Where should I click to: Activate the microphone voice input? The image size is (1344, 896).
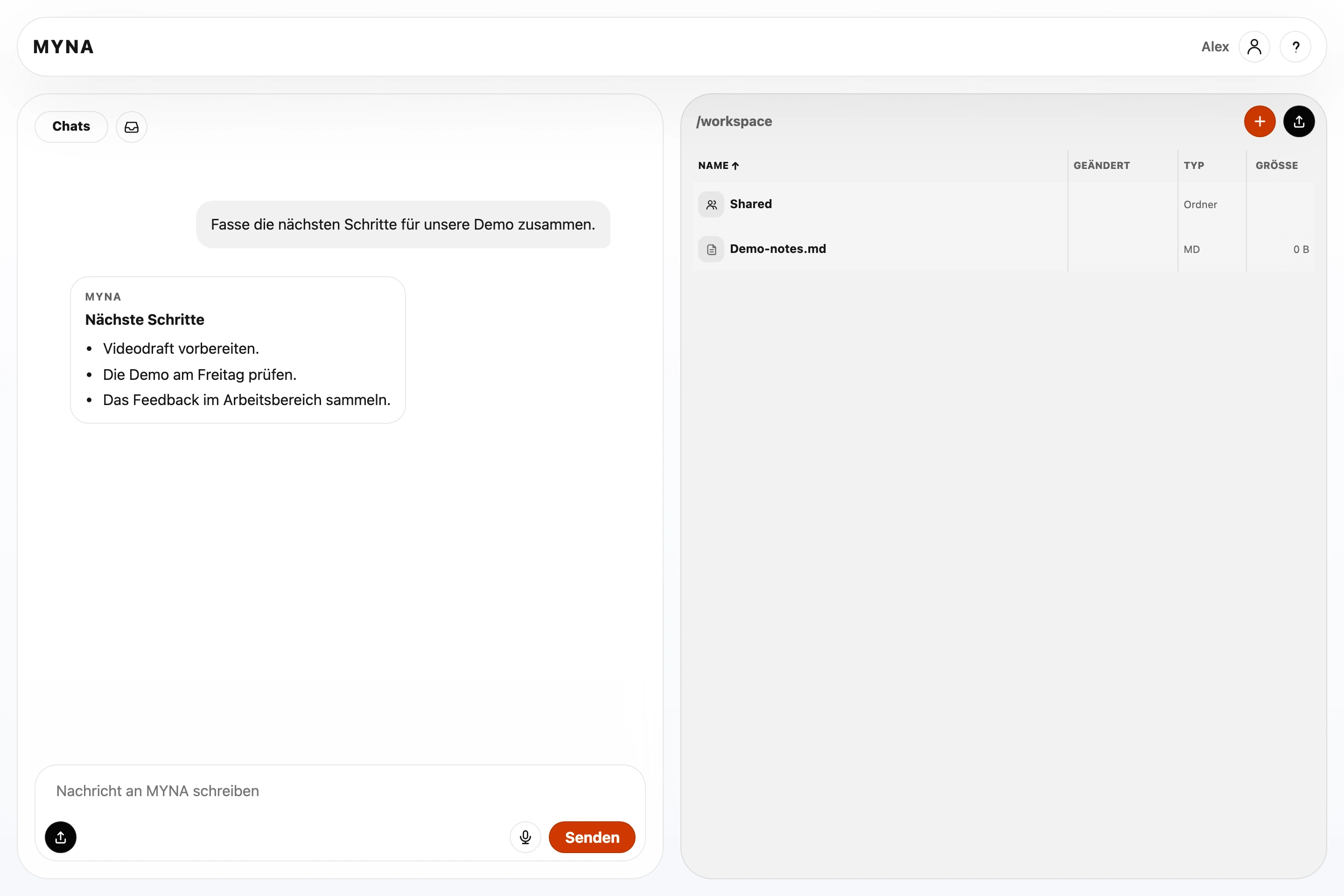525,837
